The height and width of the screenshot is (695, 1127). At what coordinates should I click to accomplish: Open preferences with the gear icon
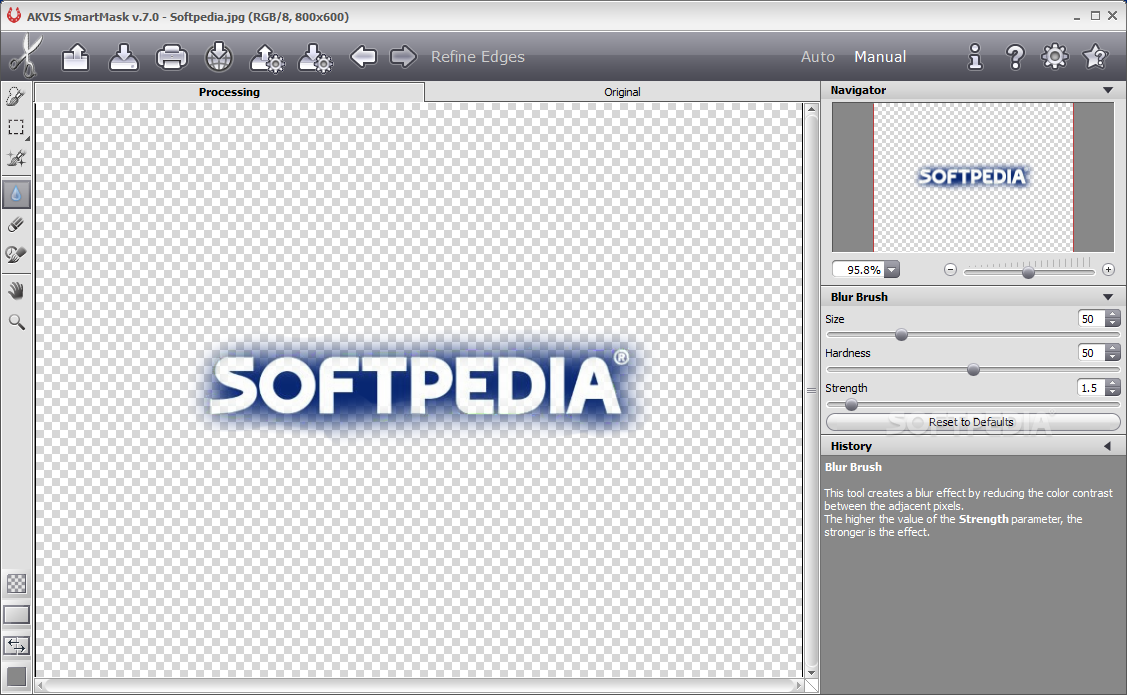click(1054, 56)
